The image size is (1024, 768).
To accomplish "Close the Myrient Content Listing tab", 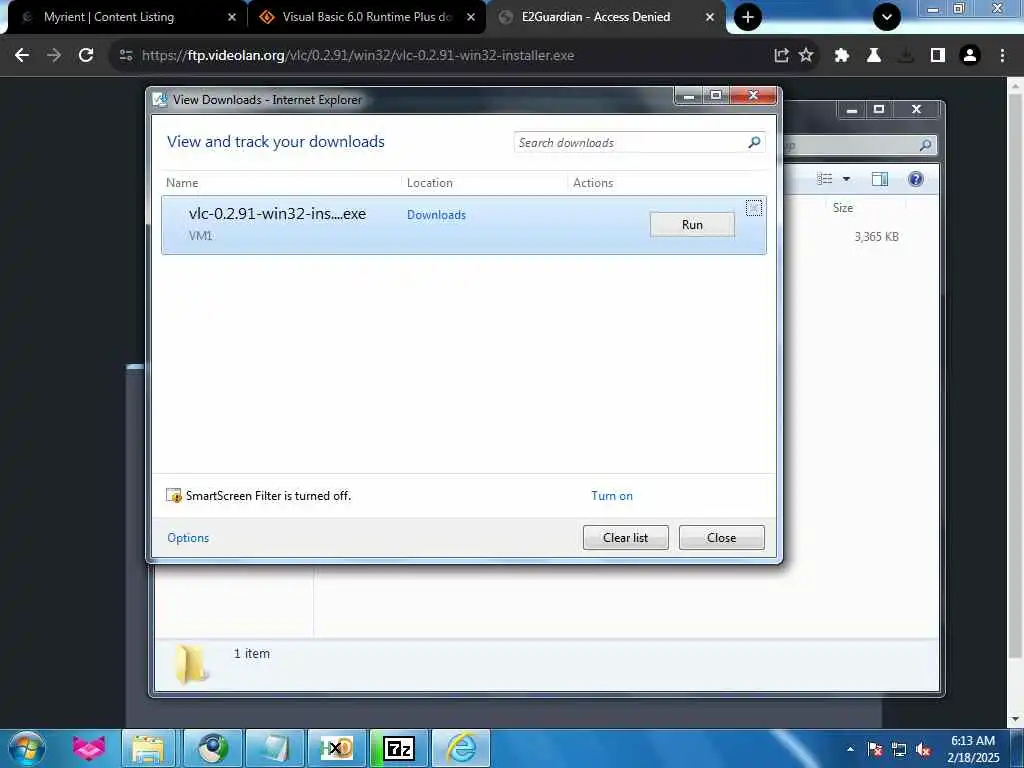I will [232, 17].
